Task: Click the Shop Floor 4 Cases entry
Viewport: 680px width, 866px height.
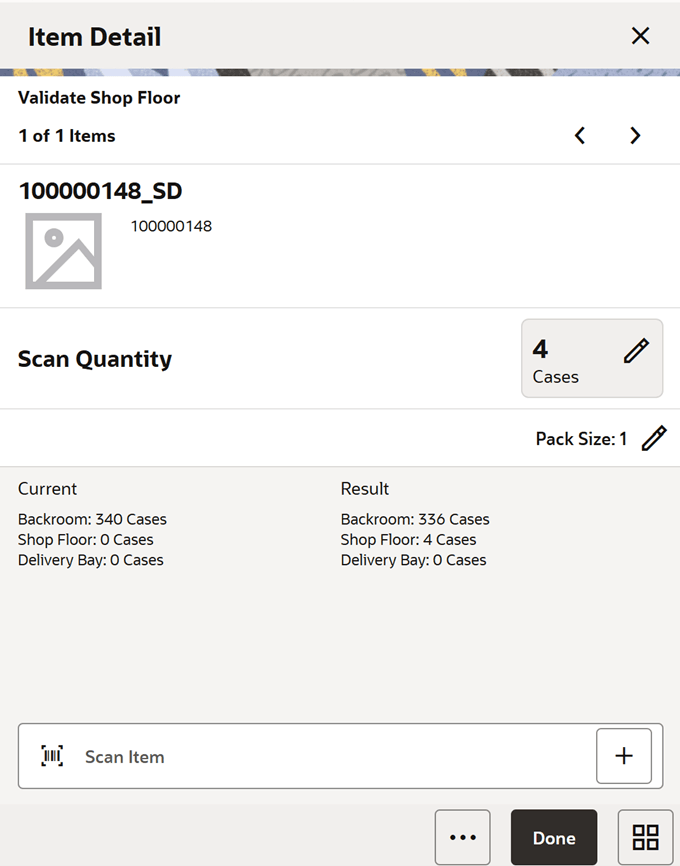Action: tap(405, 539)
